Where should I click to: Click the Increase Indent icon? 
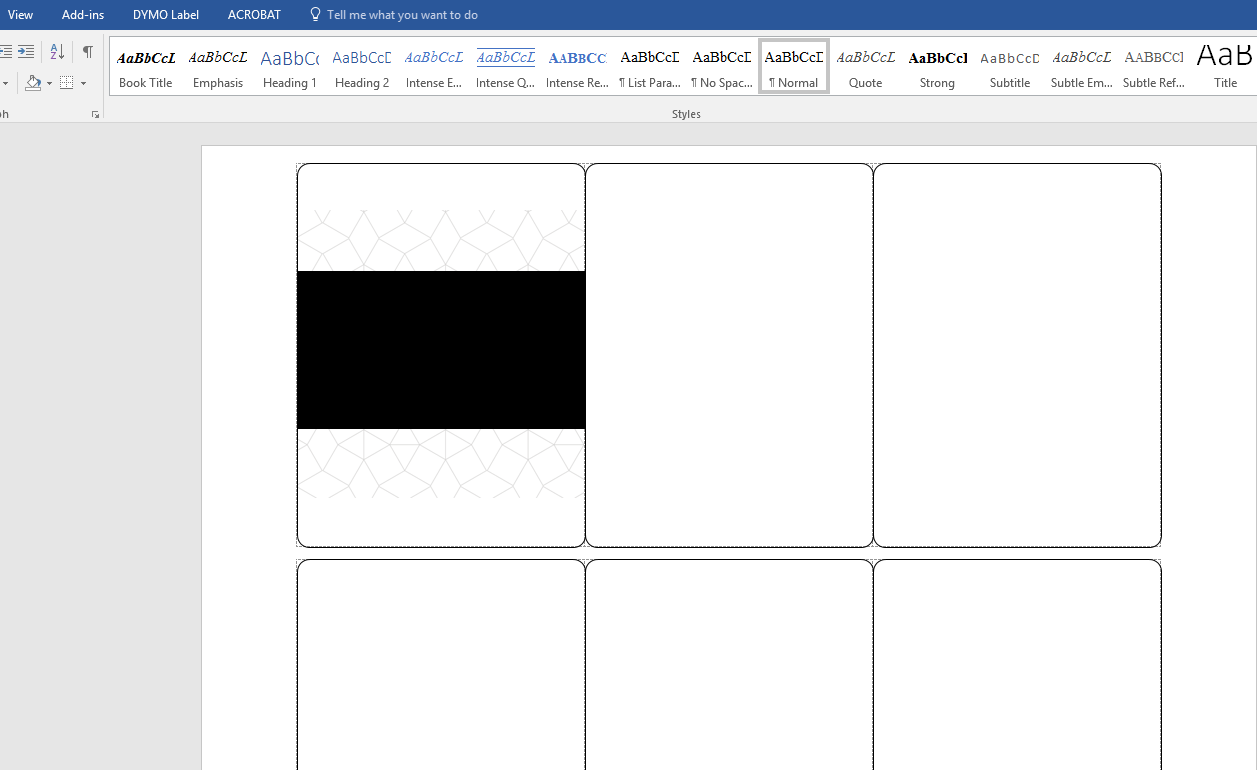pos(26,51)
